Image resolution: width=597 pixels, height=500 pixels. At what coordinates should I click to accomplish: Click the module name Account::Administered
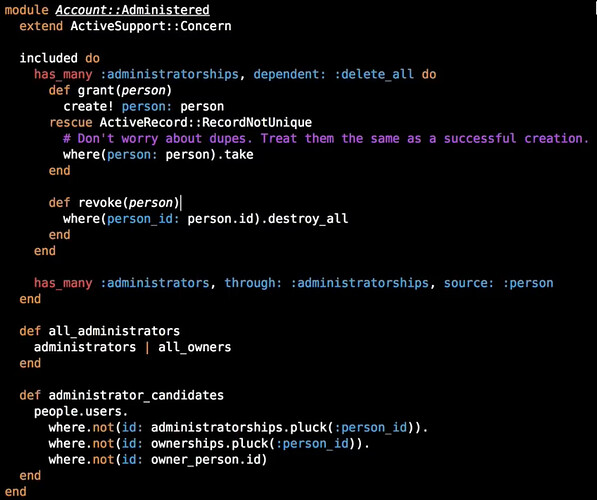tap(132, 10)
